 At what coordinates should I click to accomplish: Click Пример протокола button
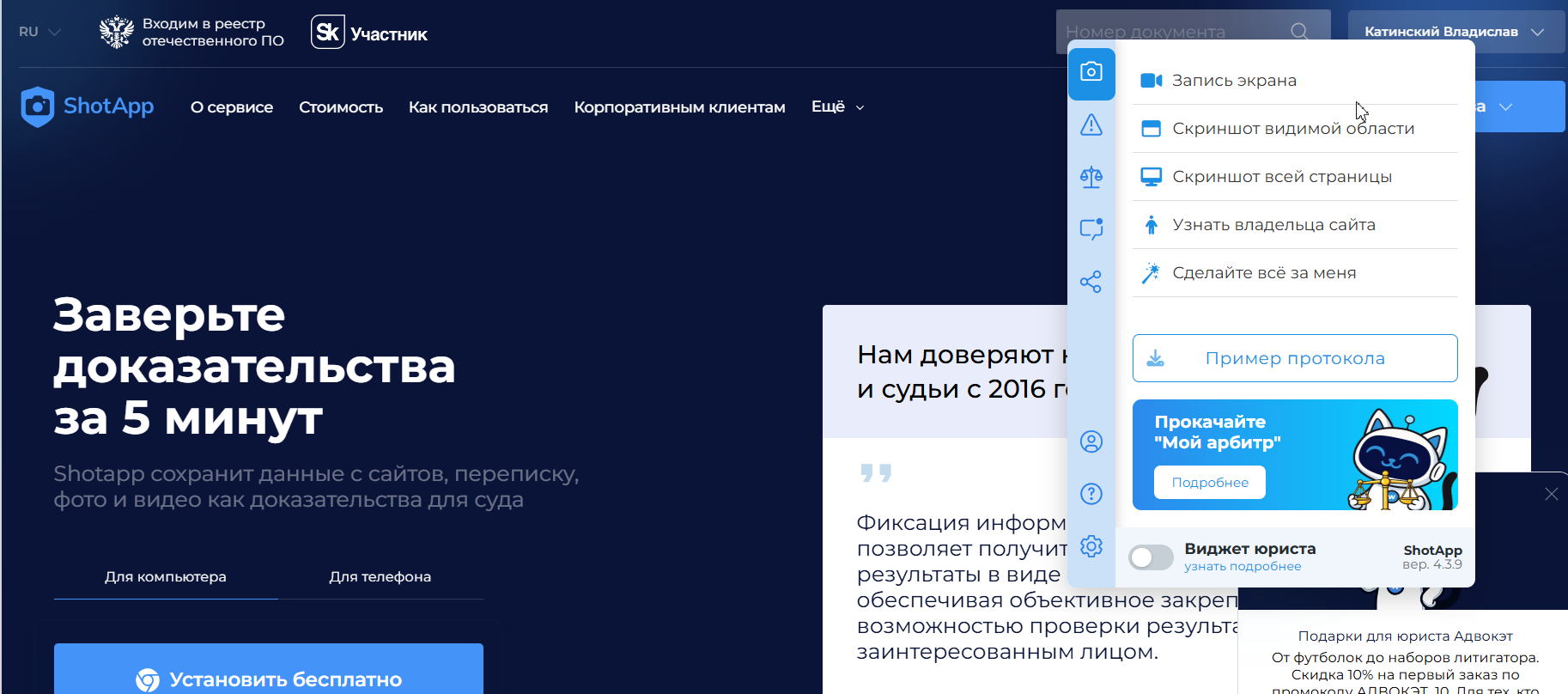click(x=1295, y=358)
